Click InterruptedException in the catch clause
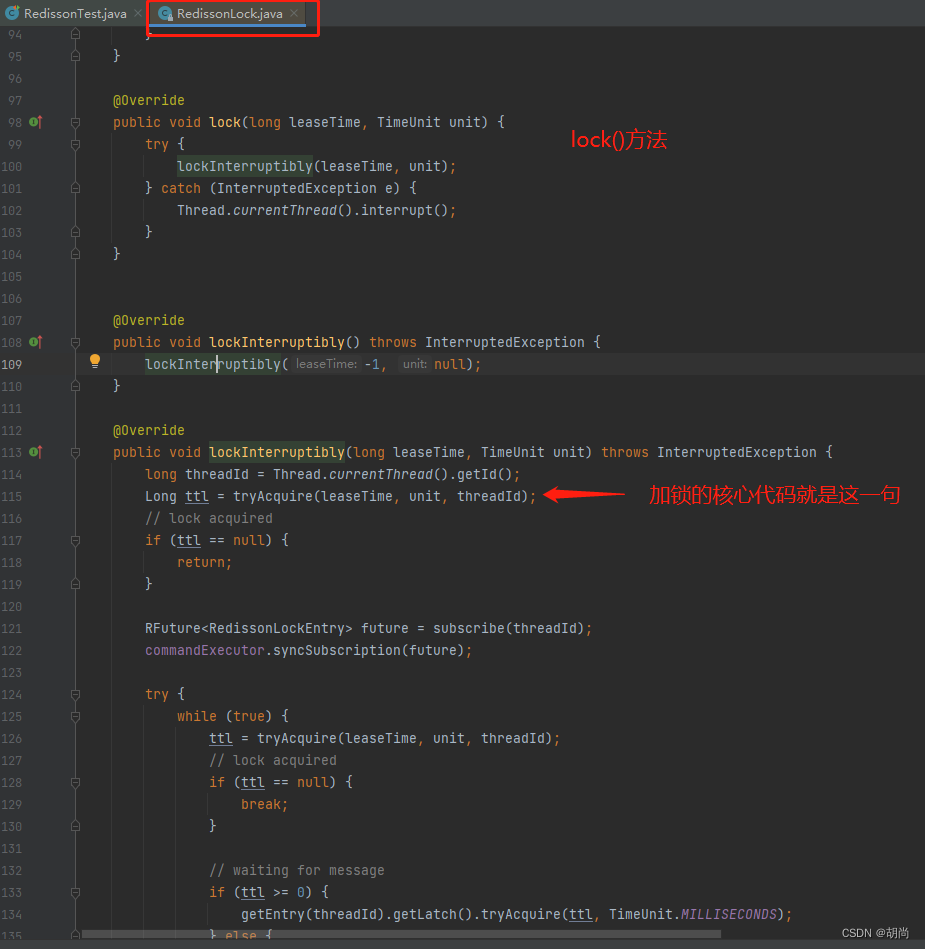The width and height of the screenshot is (925, 949). [297, 188]
